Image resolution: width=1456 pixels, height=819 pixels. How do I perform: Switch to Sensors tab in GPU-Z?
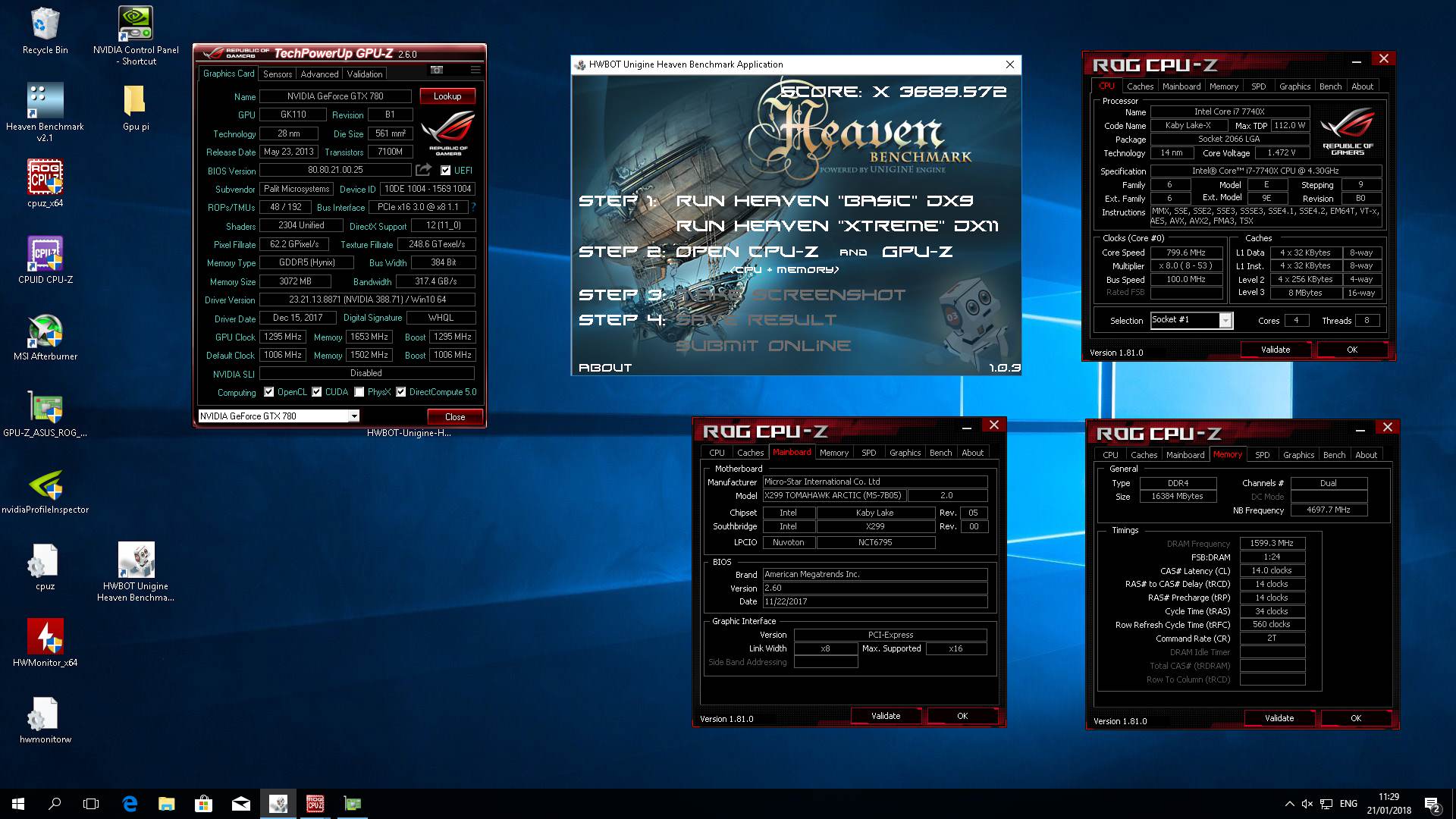pos(278,74)
